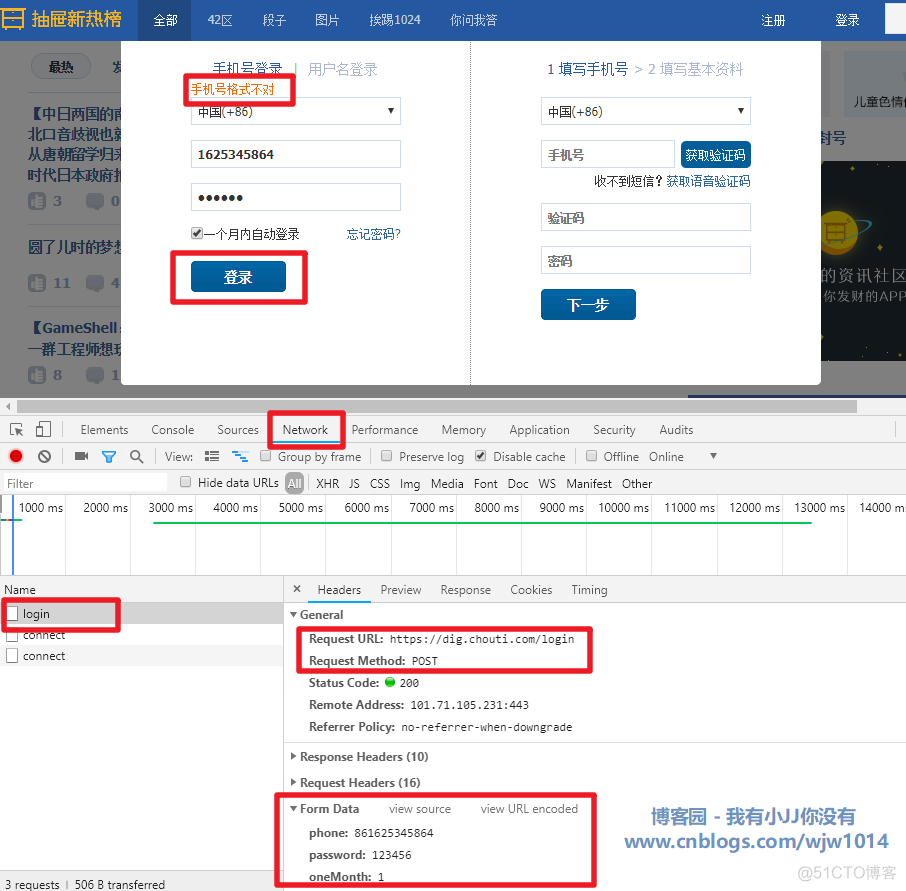Uncheck the one-month auto login checkbox
The image size is (906, 891).
click(x=197, y=232)
